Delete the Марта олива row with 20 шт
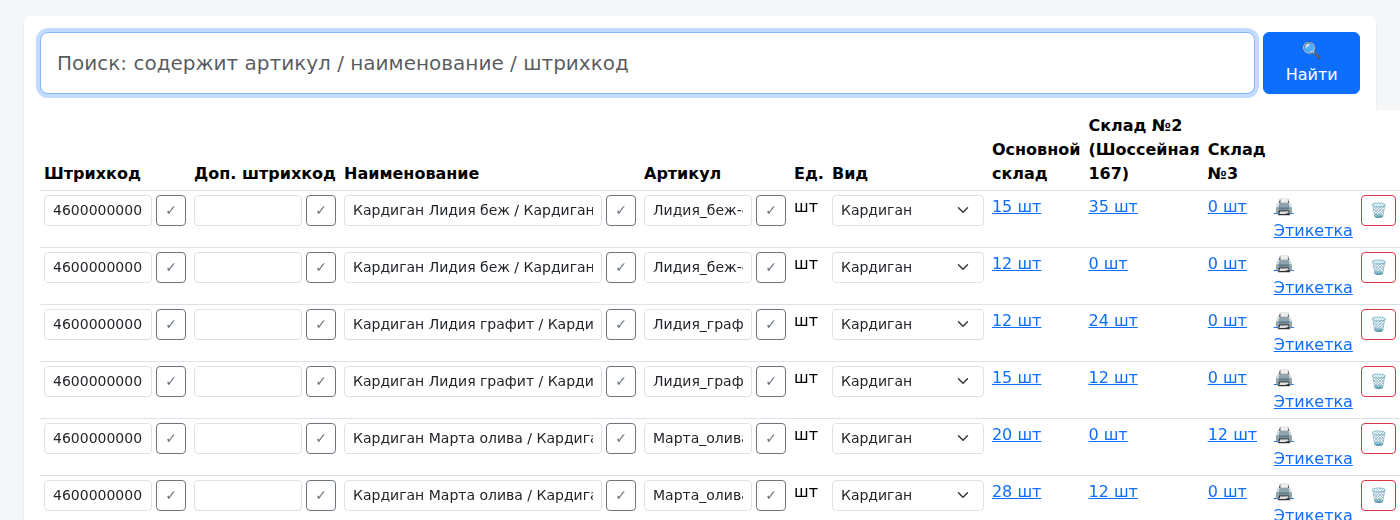The image size is (1400, 520). (x=1378, y=438)
